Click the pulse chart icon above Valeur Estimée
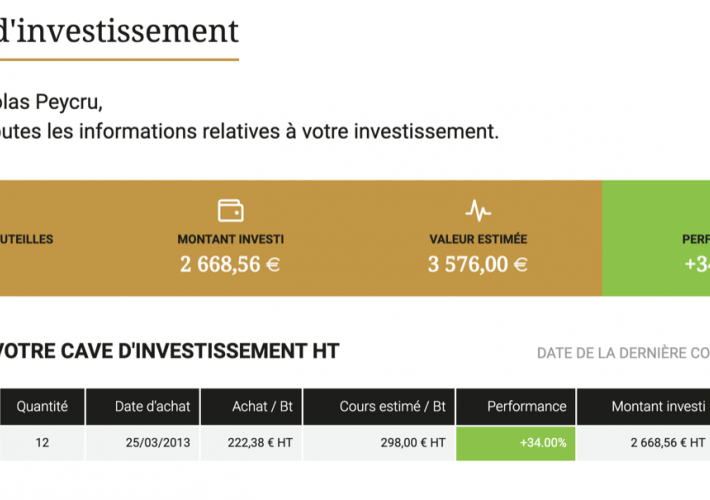Screen dimensions: 710x500 [x=478, y=211]
